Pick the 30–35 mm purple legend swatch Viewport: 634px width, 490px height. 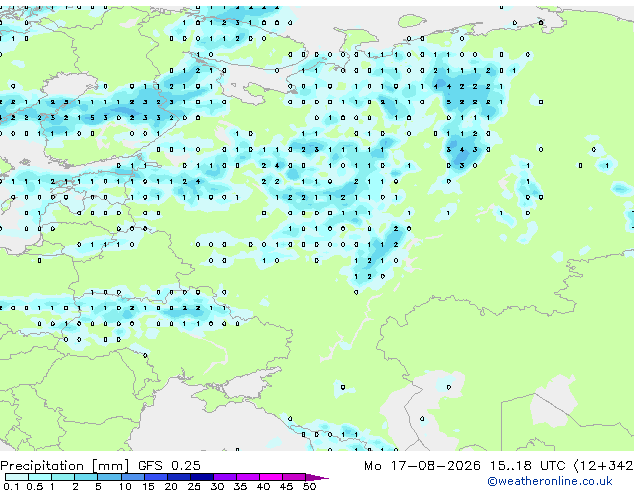coord(224,477)
